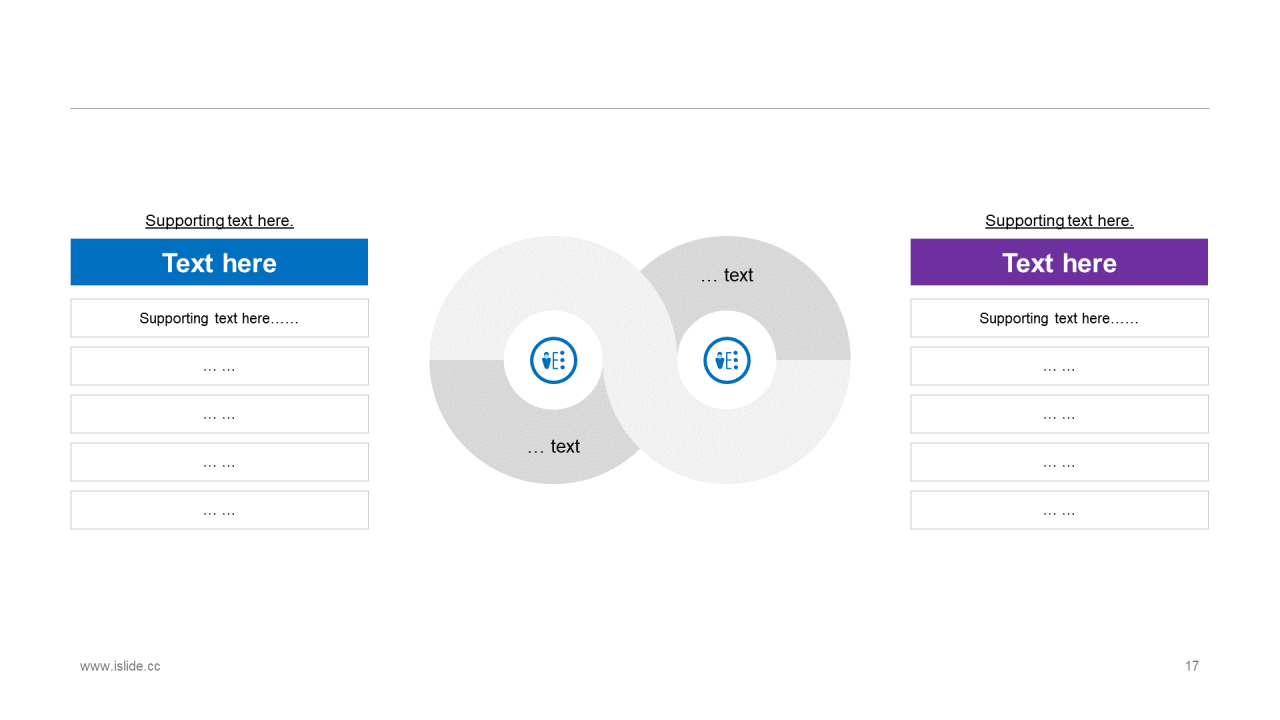Click the '… text' label in lower left ring
The image size is (1280, 720).
tap(553, 446)
